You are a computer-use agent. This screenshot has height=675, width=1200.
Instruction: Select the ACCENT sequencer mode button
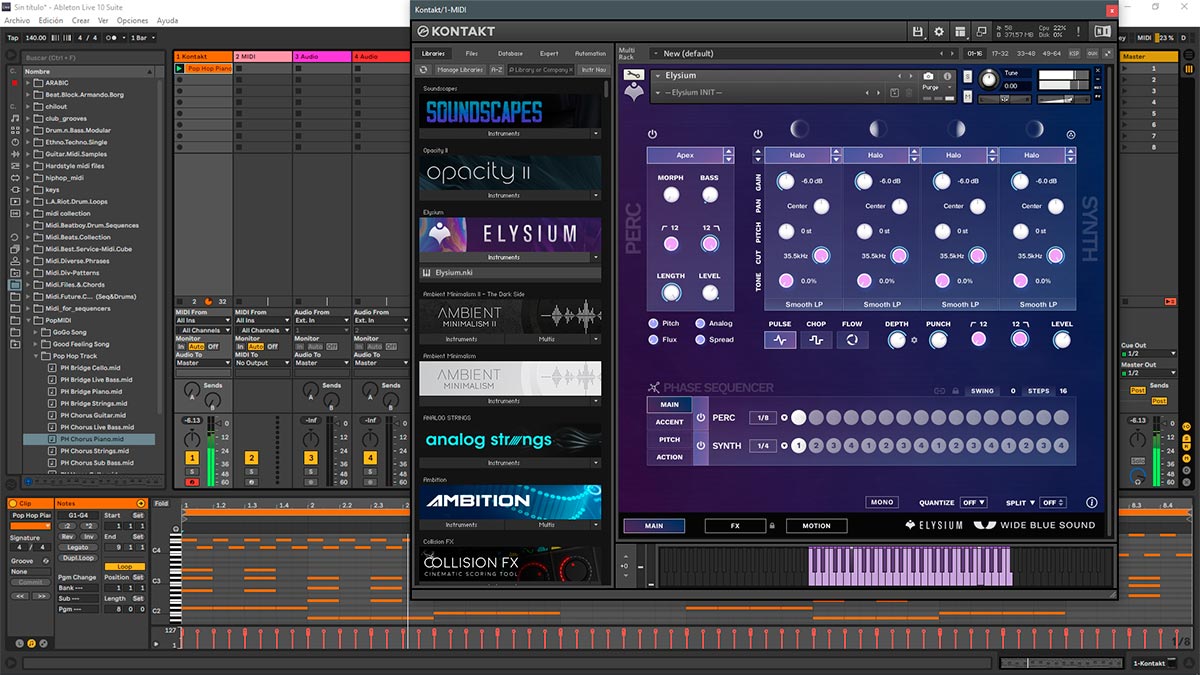(670, 422)
